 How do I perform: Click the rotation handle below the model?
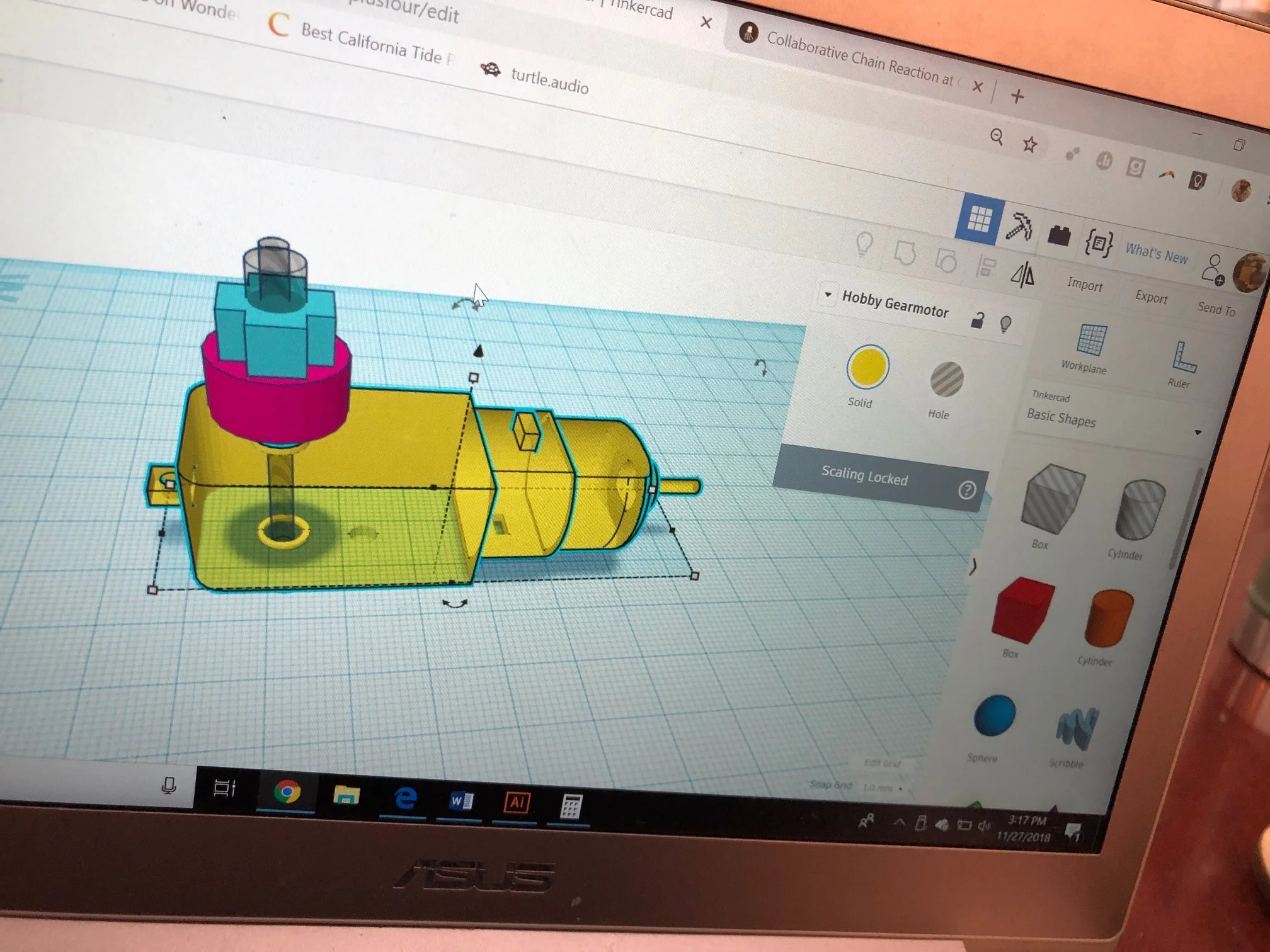(454, 603)
